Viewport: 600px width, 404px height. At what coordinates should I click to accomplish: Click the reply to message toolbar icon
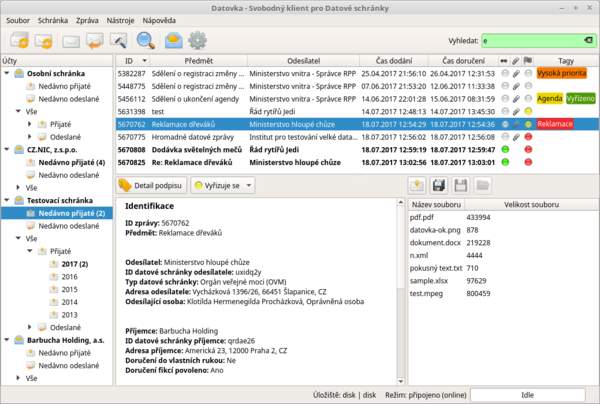(95, 41)
